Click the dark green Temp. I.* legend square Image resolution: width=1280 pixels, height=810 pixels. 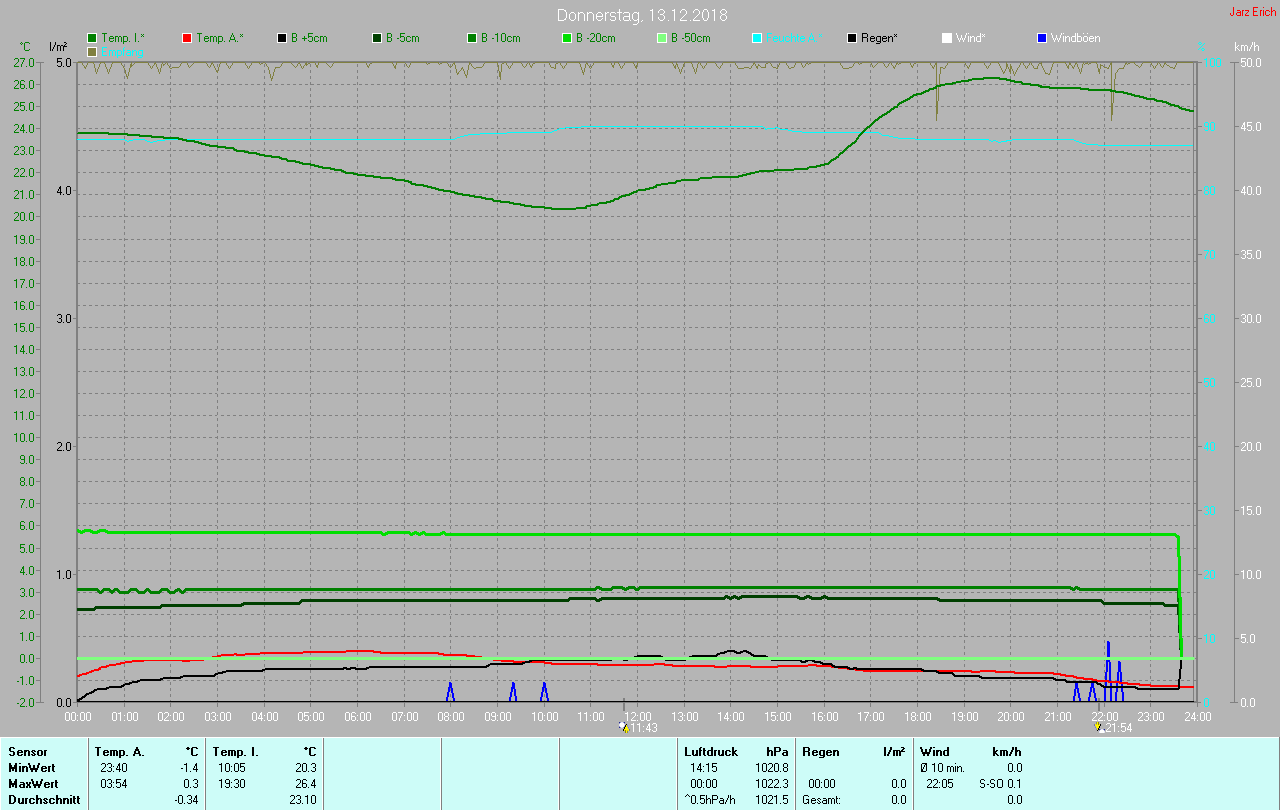tap(92, 38)
